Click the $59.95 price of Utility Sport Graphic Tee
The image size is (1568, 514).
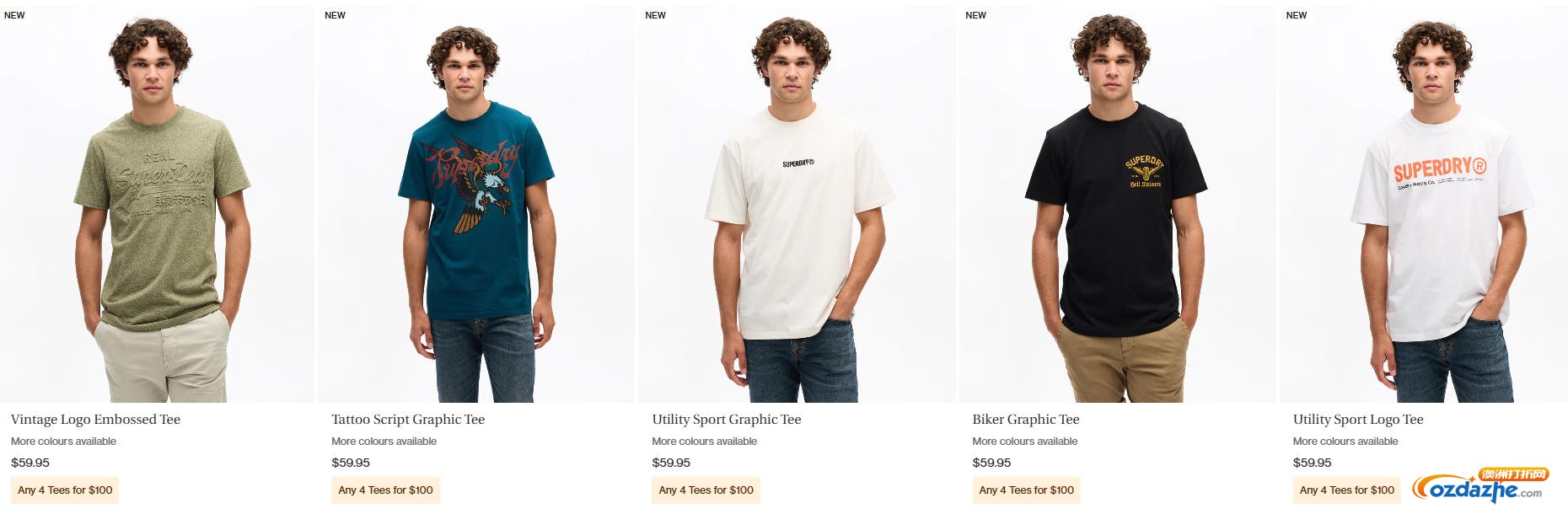671,463
